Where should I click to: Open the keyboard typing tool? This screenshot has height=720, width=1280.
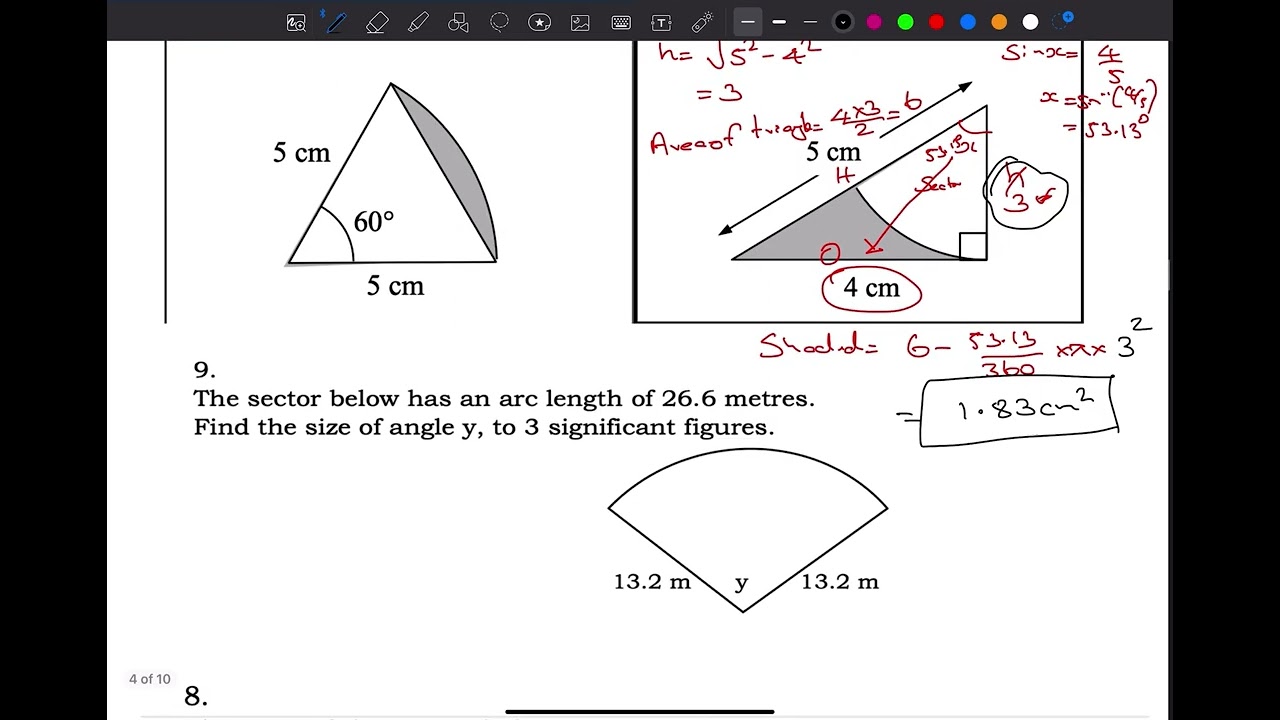621,22
